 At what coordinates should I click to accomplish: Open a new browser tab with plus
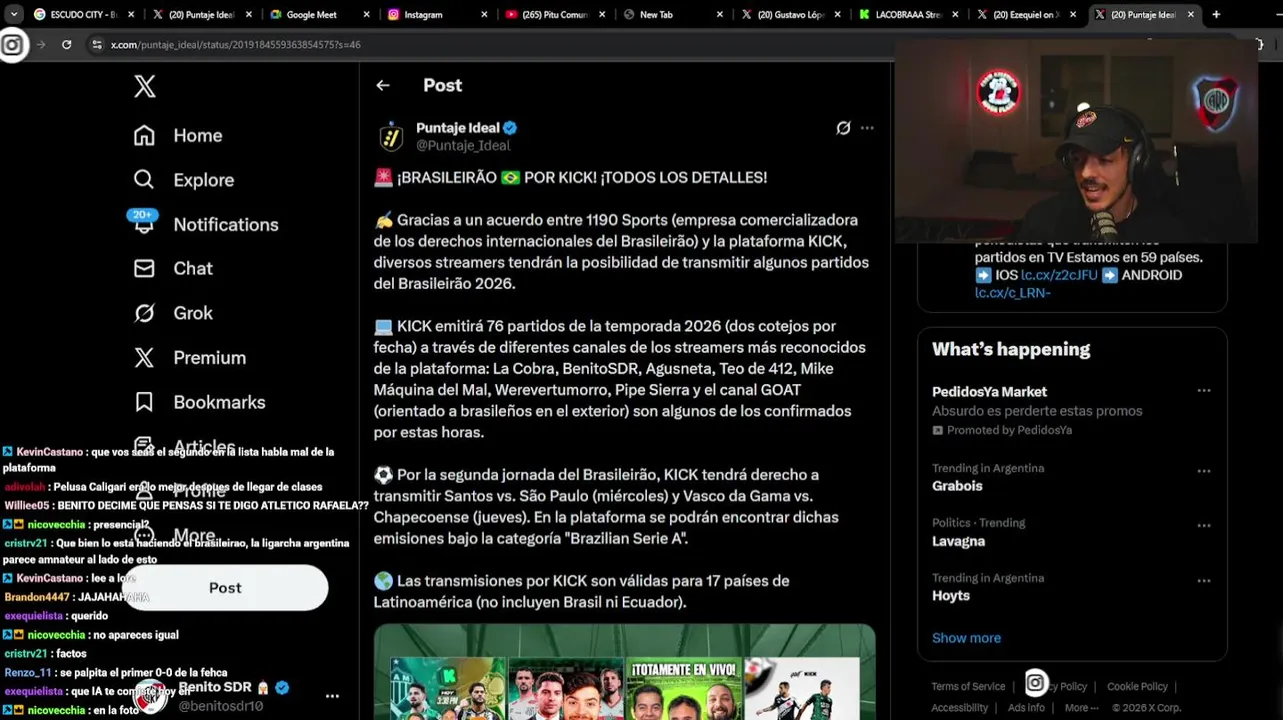click(1216, 15)
